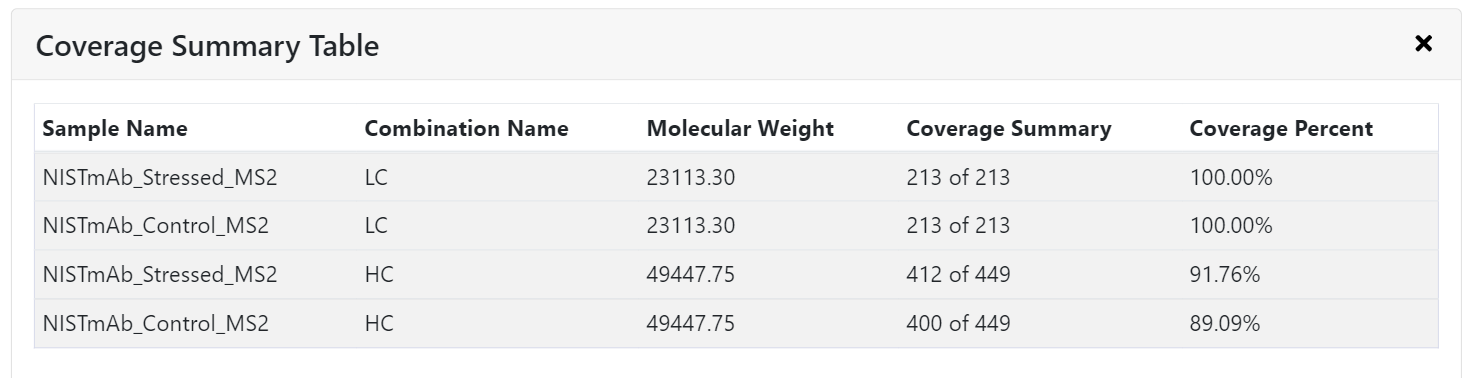This screenshot has width=1463, height=378.
Task: Click the 400 of 449 coverage cell
Action: [x=958, y=324]
